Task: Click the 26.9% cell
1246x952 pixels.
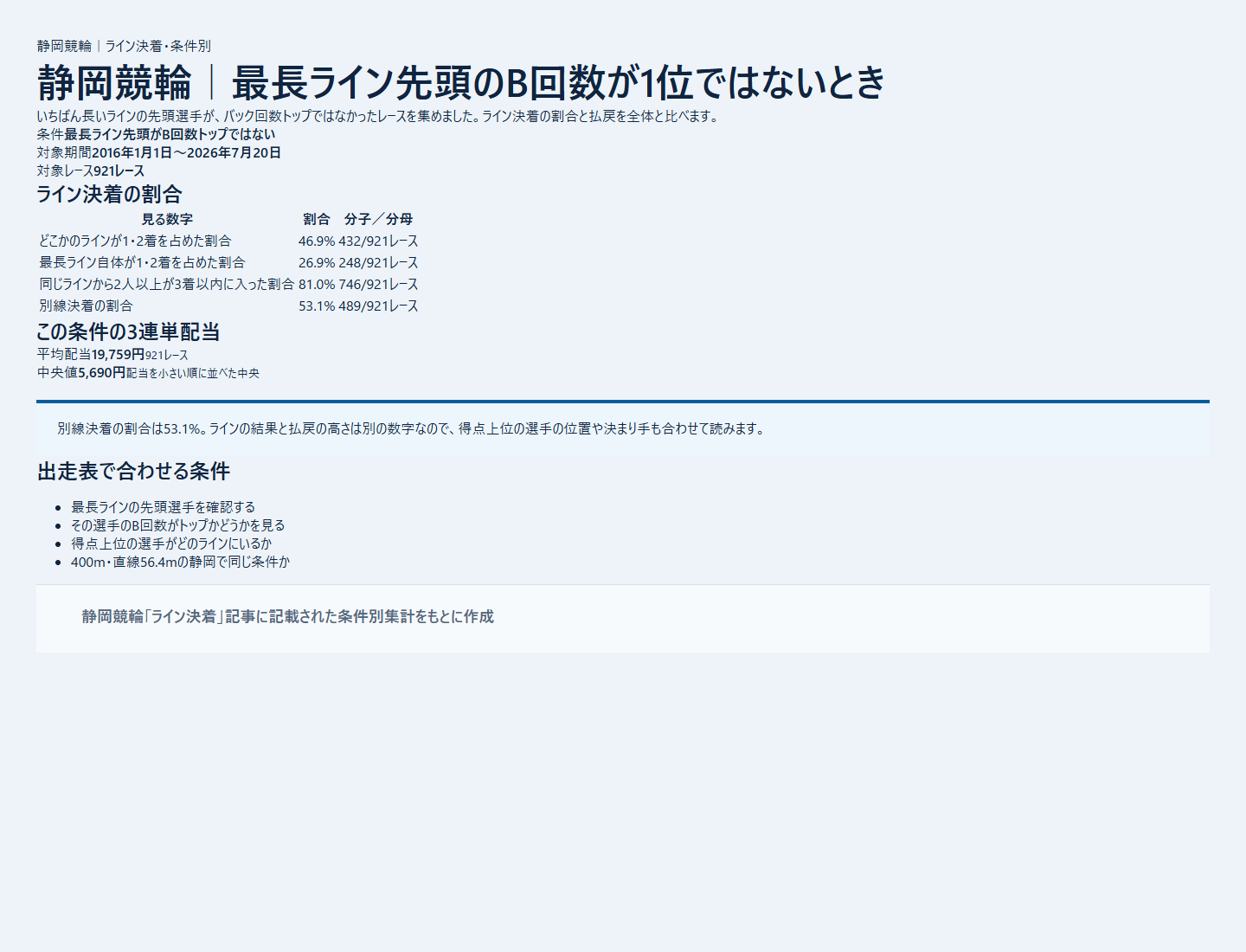Action: click(x=317, y=262)
